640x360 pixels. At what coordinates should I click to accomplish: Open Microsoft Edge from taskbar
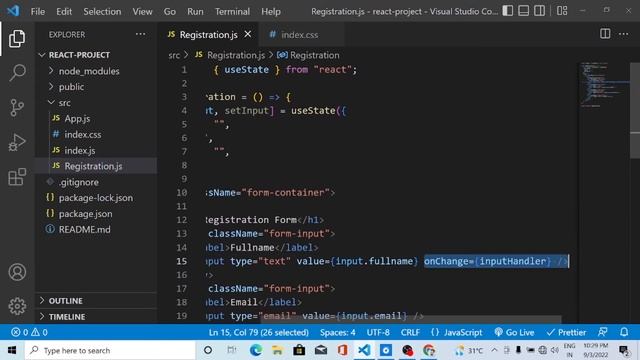coord(256,350)
